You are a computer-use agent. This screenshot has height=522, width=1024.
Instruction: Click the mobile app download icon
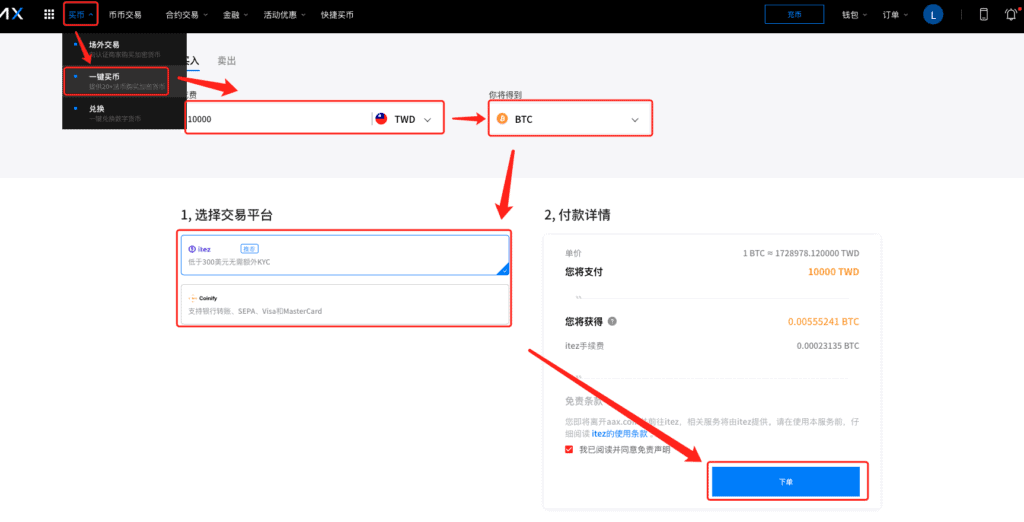[x=984, y=14]
